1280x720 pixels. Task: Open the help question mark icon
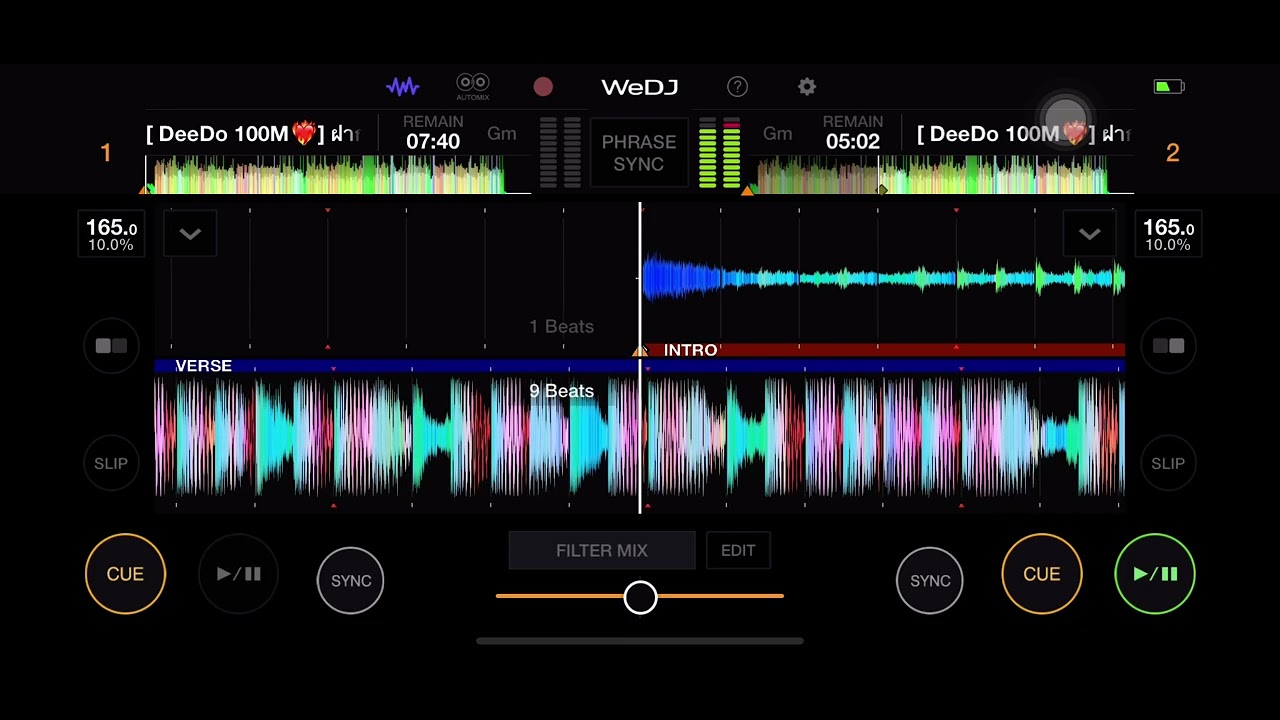tap(737, 87)
